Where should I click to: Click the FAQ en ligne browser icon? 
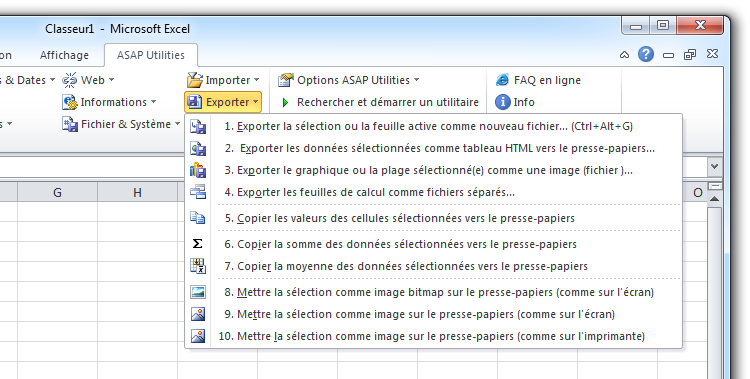(x=502, y=80)
